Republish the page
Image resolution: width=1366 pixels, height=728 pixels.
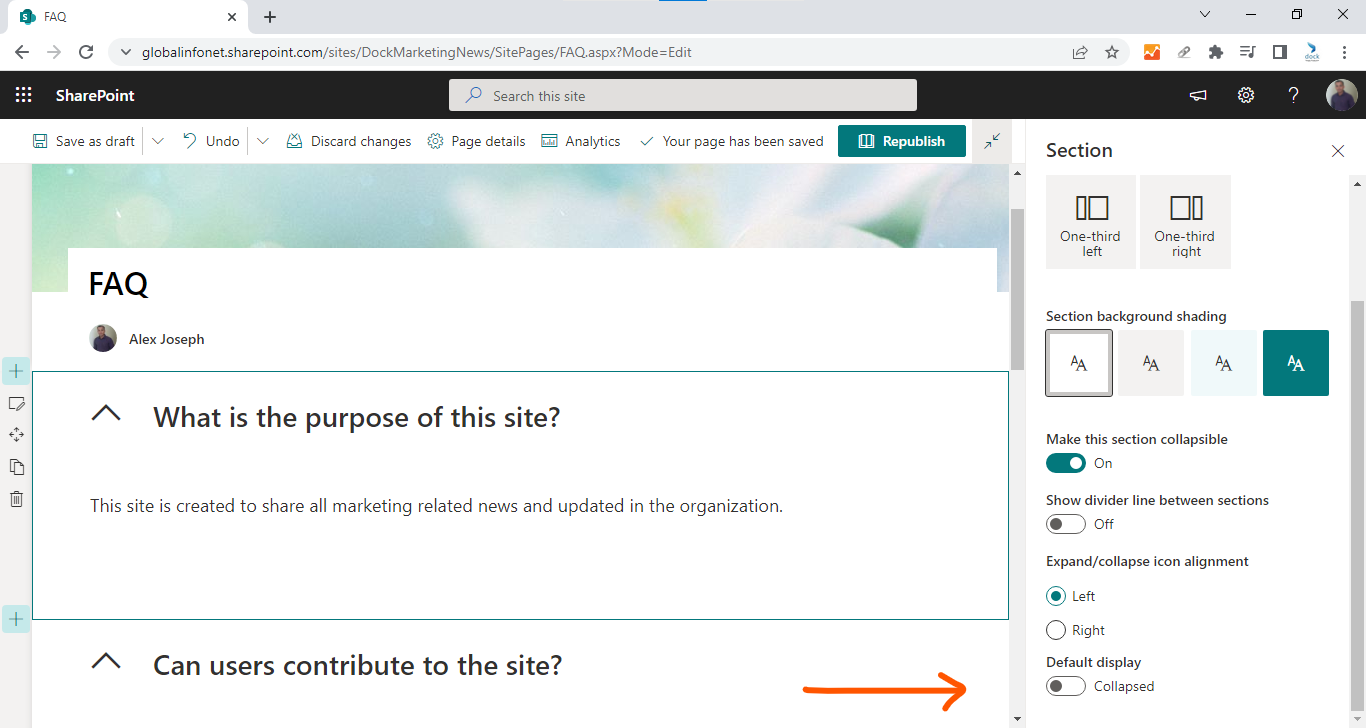coord(901,141)
